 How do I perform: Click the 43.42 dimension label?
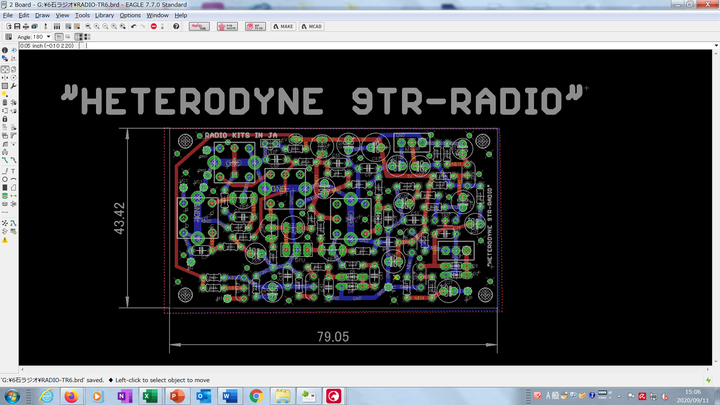[x=119, y=219]
